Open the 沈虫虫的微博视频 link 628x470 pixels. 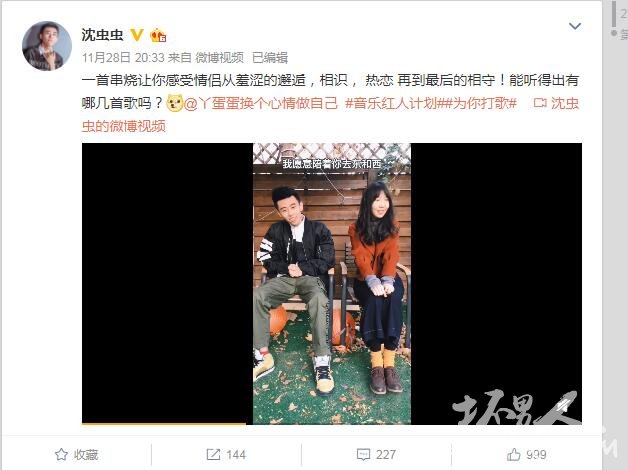tap(330, 115)
